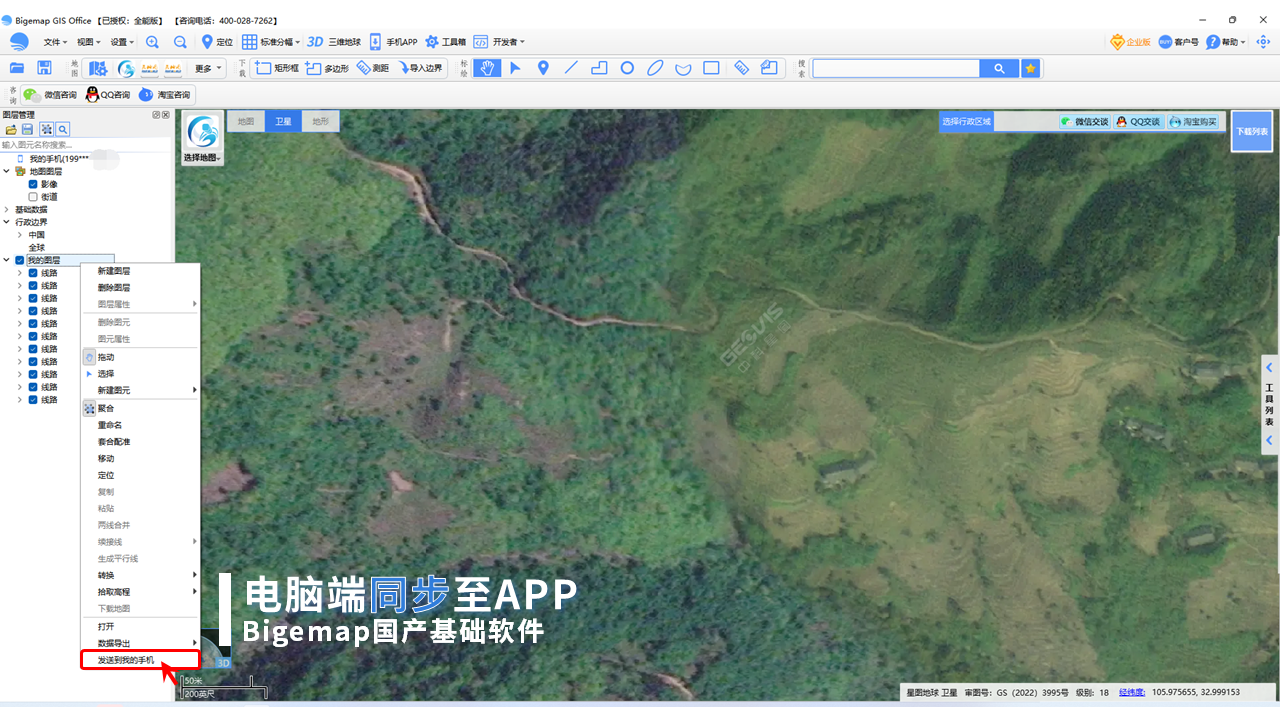Click the 微信咨询 button
Image resolution: width=1280 pixels, height=720 pixels.
click(51, 95)
